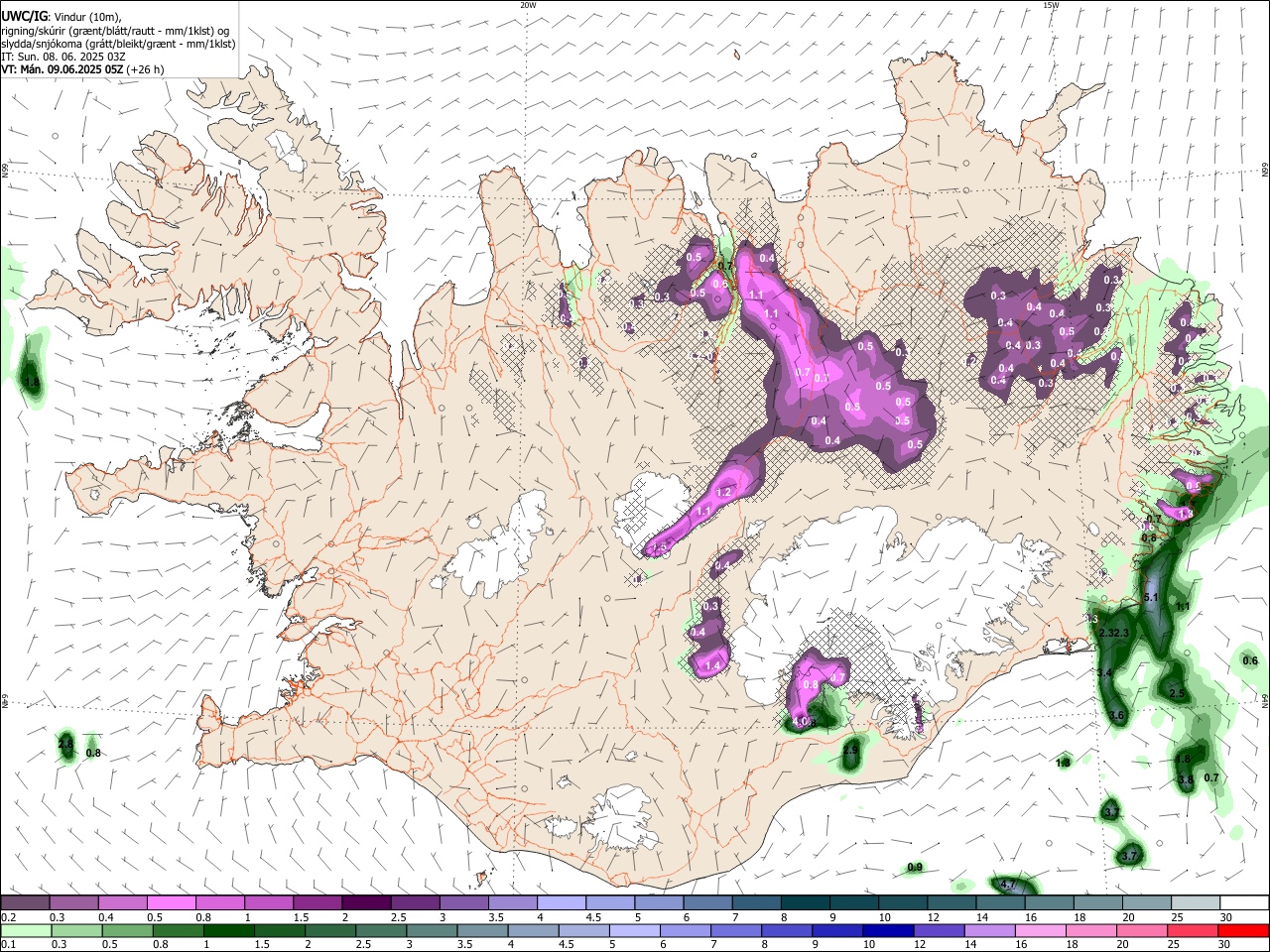This screenshot has height=952, width=1270.
Task: Pick the dusky mauve 0.2 snow swatch
Action: click(25, 903)
